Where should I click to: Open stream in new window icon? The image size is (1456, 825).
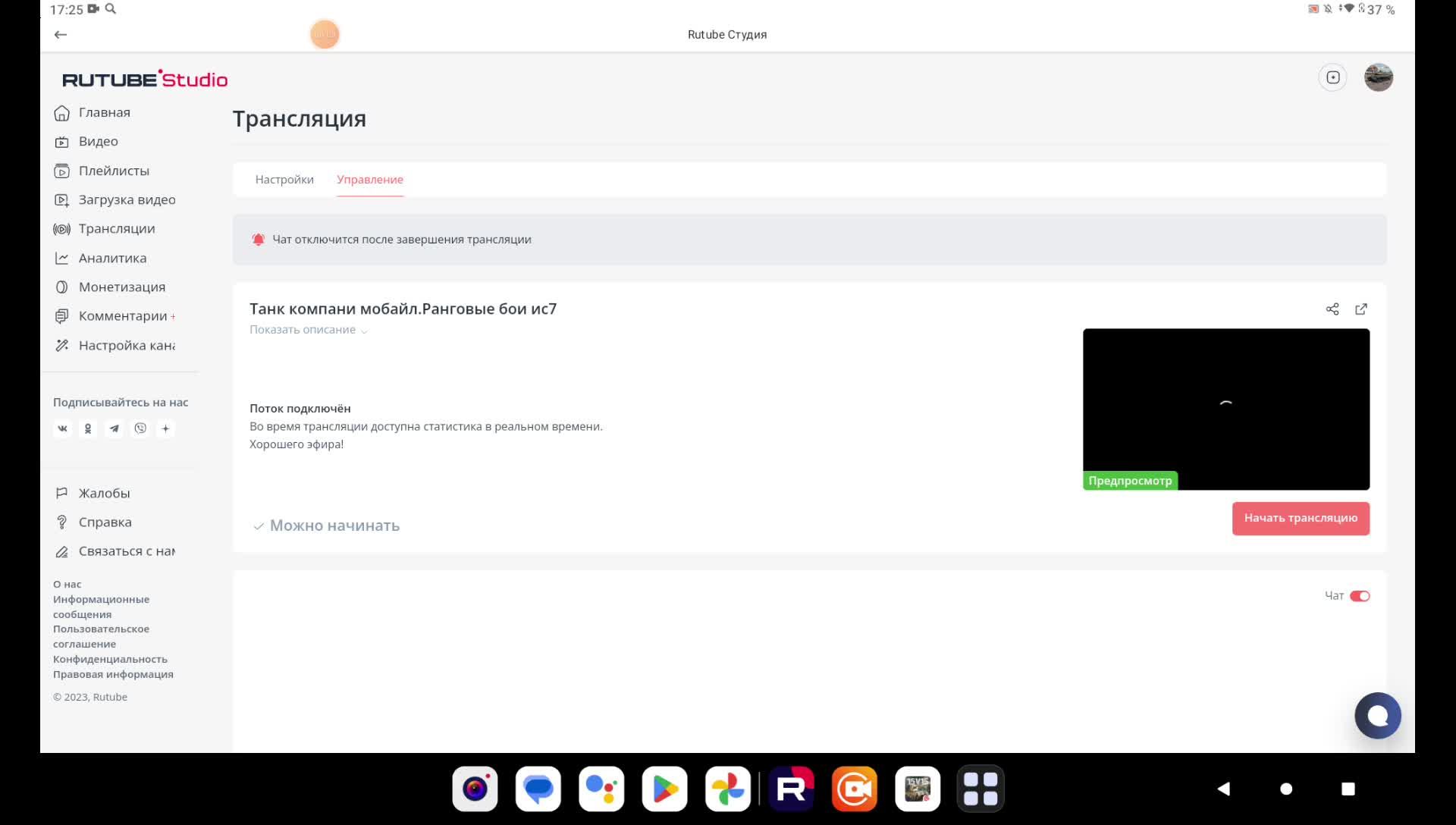click(x=1361, y=309)
